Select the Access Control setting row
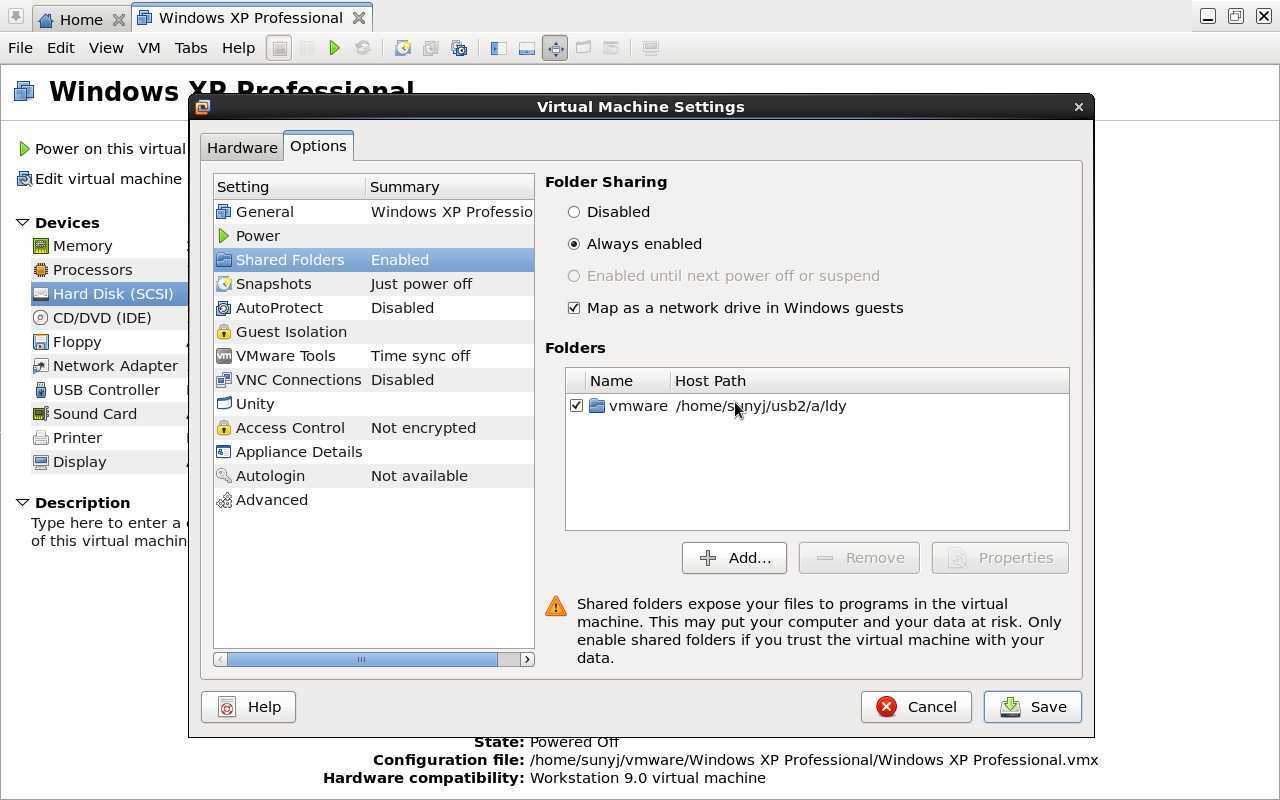 [x=374, y=428]
